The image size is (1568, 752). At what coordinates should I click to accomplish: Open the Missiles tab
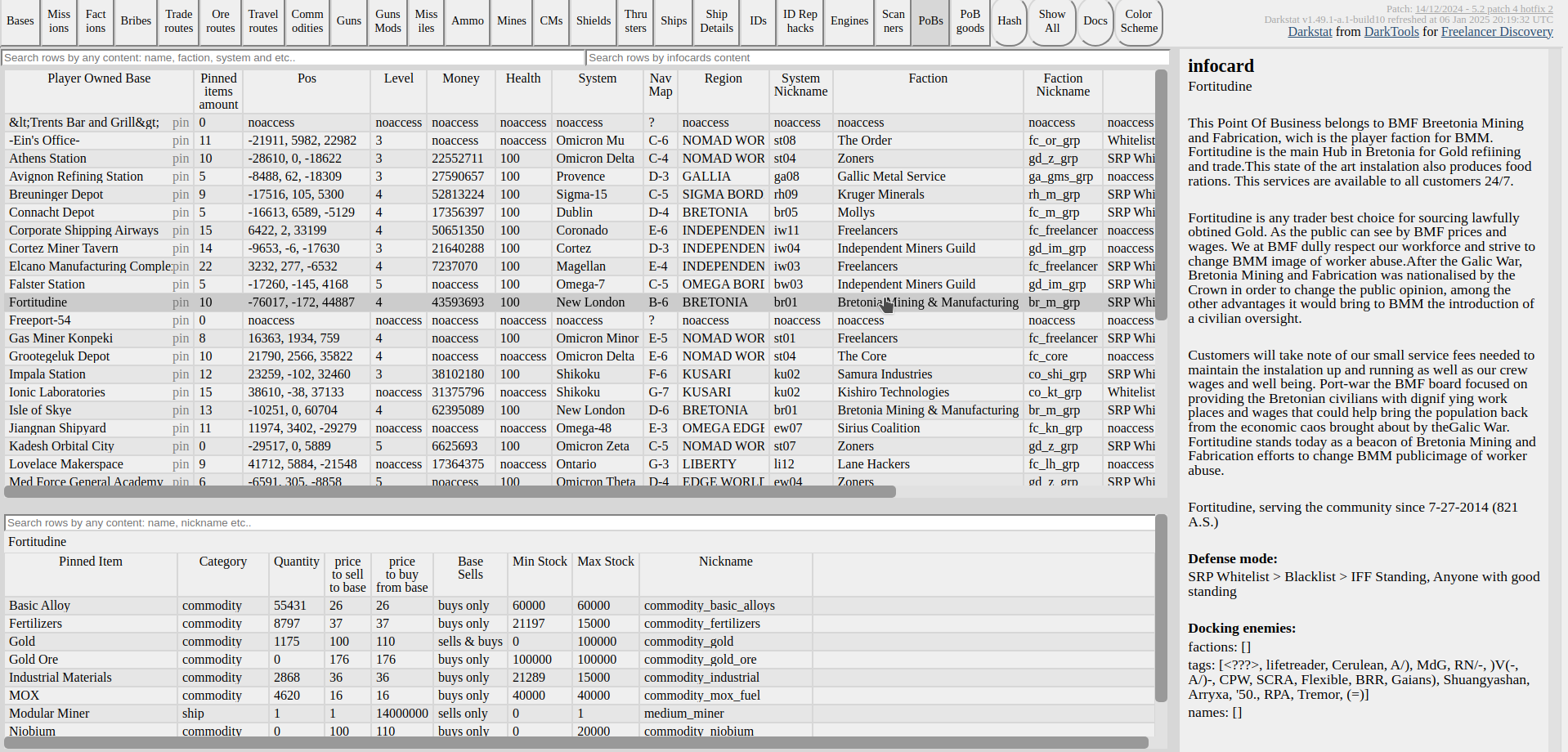pos(426,21)
